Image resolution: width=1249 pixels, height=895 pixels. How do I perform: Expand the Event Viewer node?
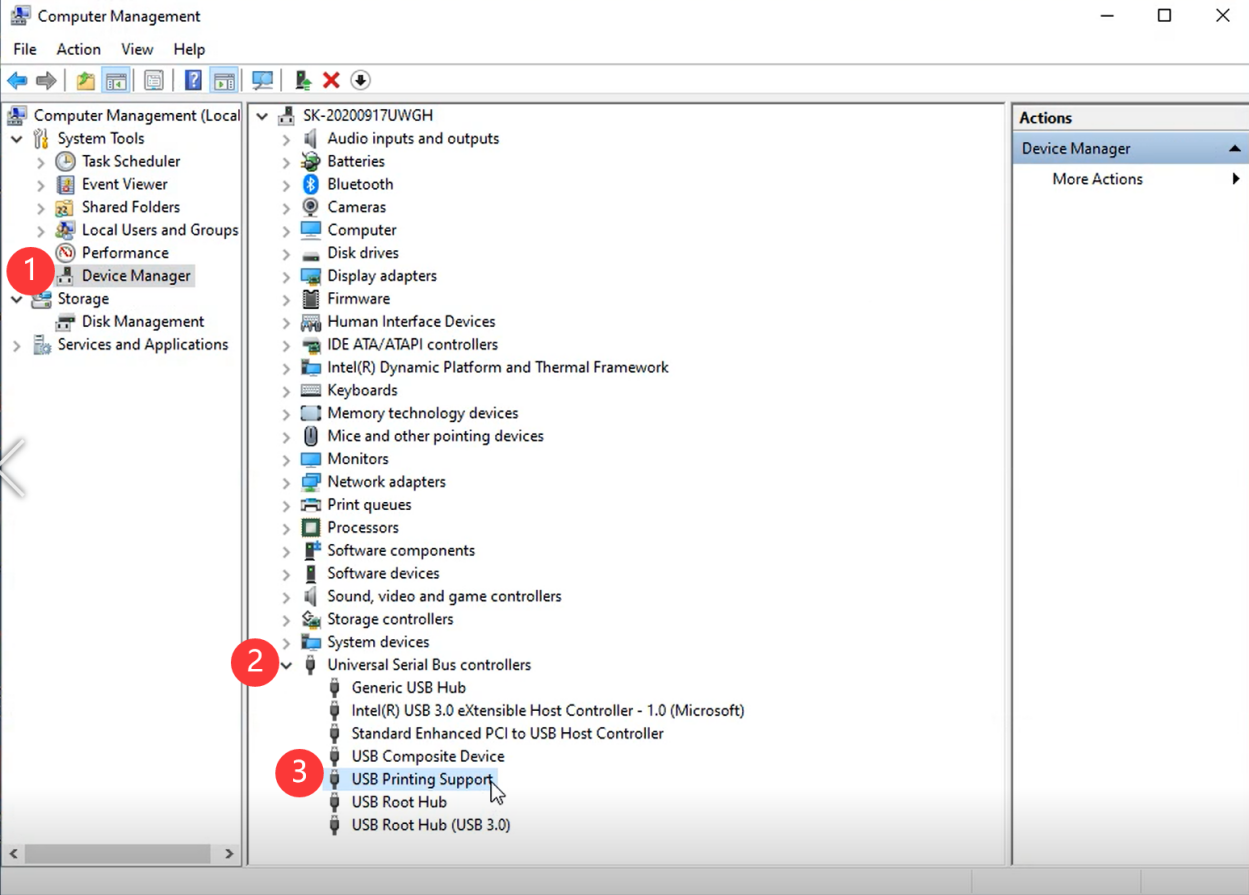pos(41,185)
